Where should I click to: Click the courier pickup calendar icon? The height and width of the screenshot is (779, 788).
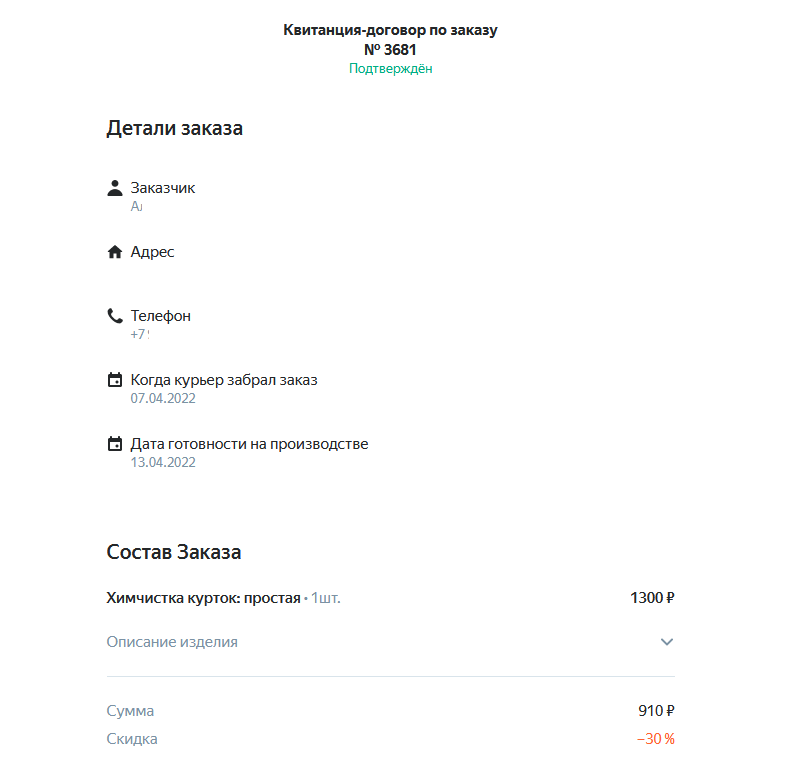pos(115,380)
